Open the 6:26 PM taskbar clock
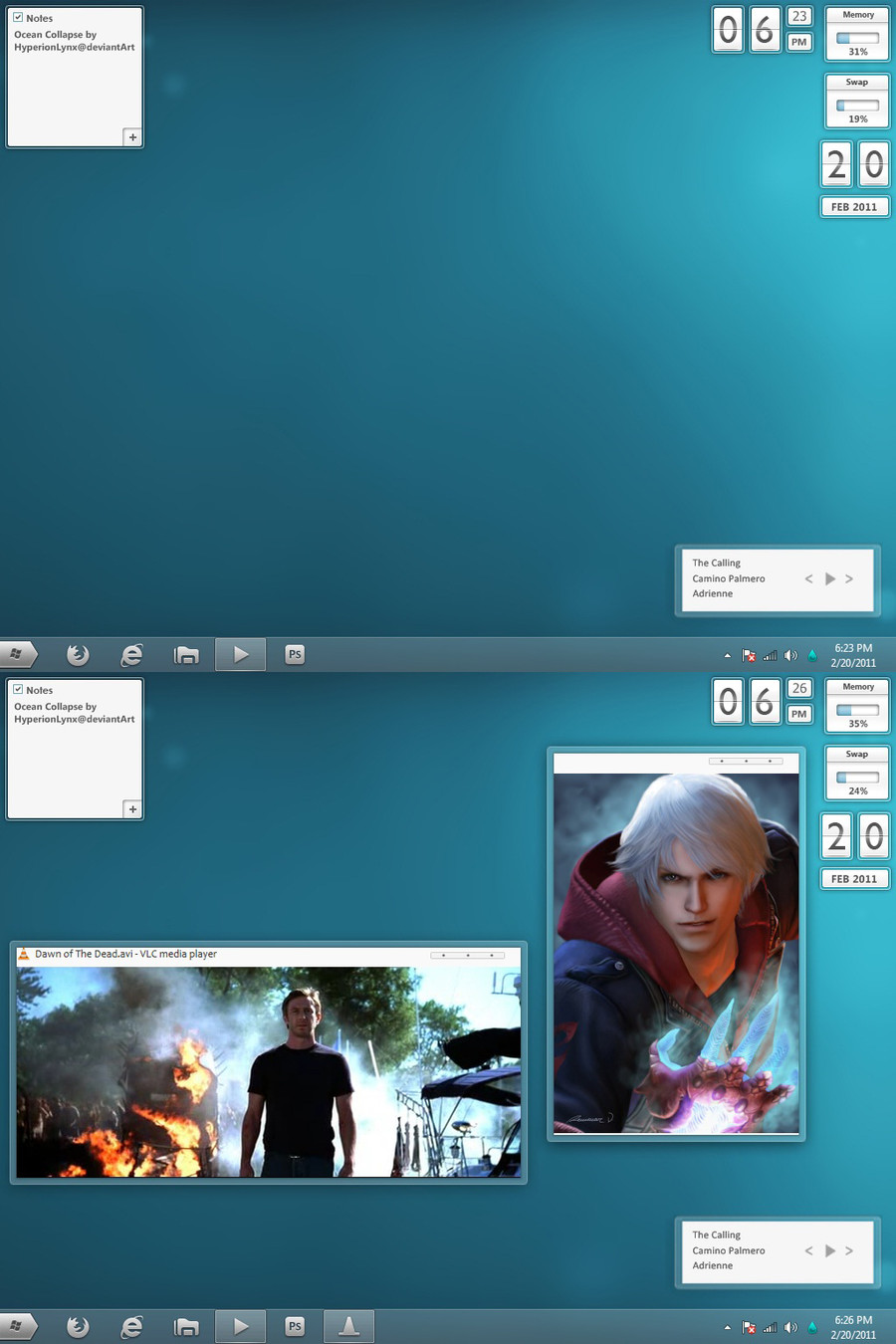 [853, 1327]
